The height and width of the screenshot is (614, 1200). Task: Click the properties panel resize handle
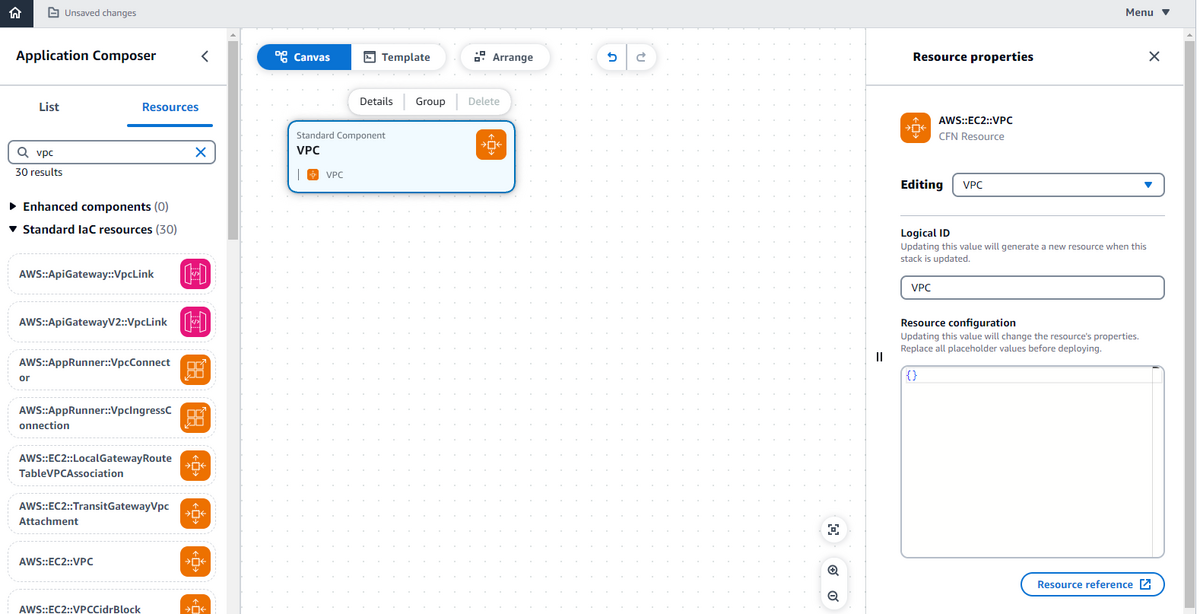879,357
